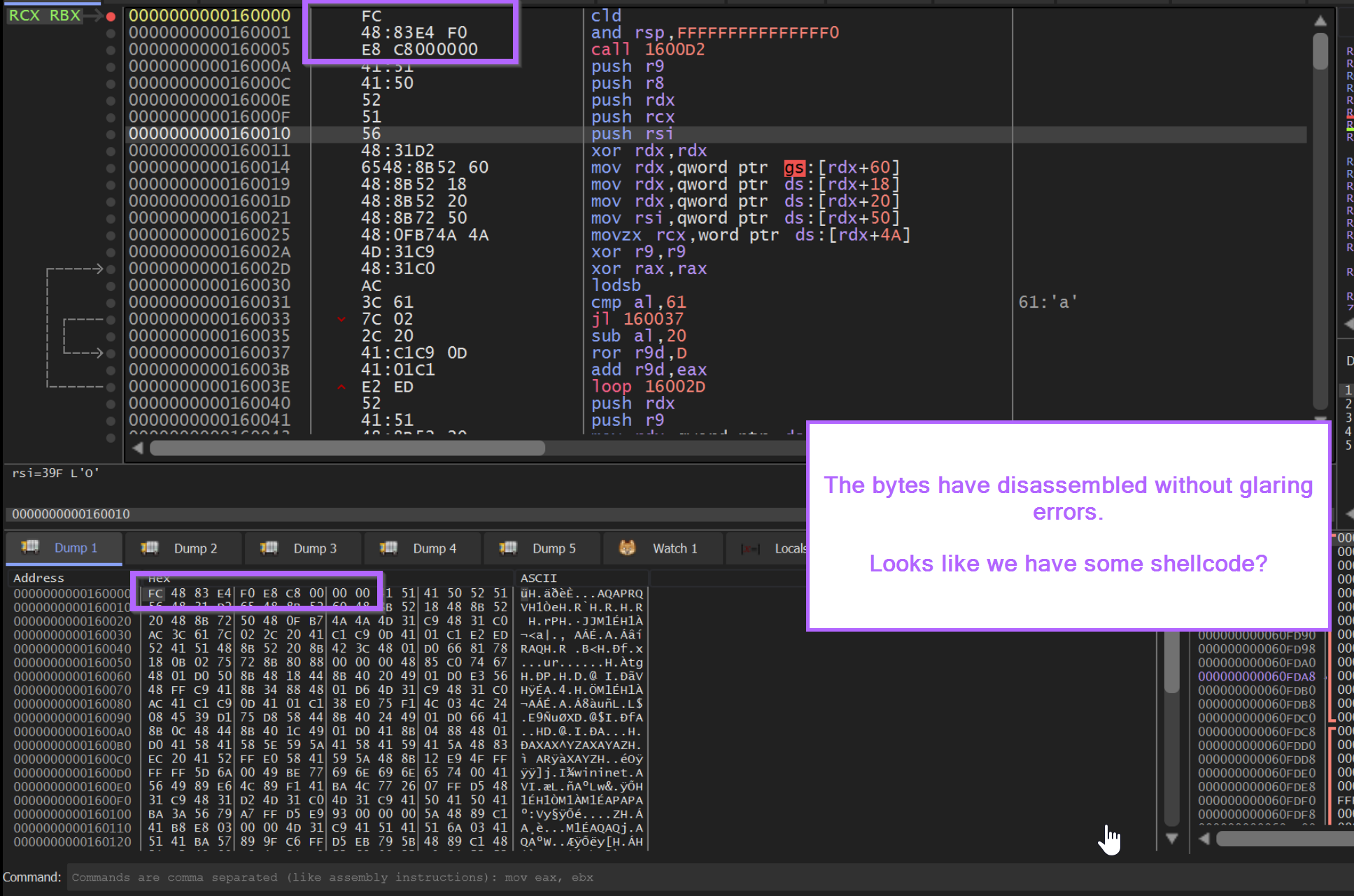Viewport: 1354px width, 896px height.
Task: Click the up arrow of the right disassembly scrollbar
Action: [1321, 20]
